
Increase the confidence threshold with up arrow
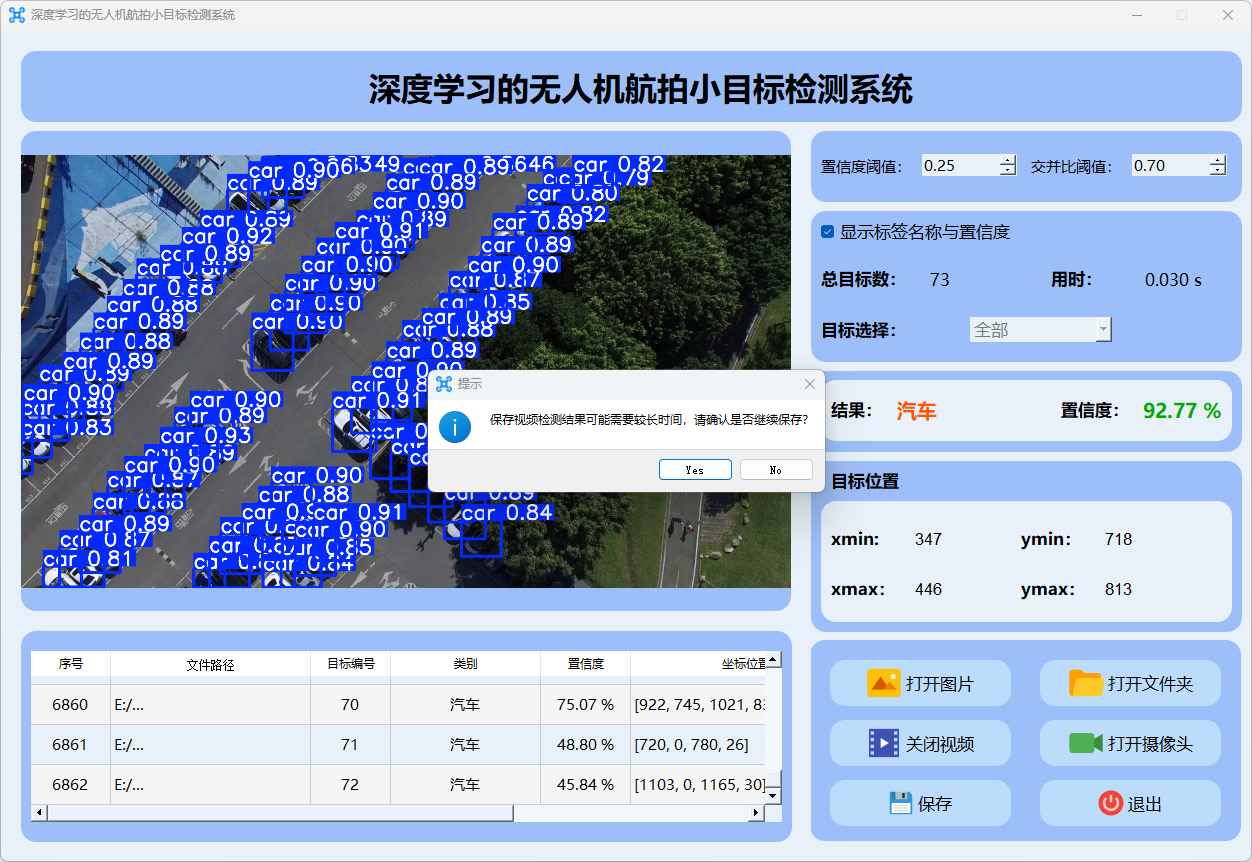[x=1007, y=160]
